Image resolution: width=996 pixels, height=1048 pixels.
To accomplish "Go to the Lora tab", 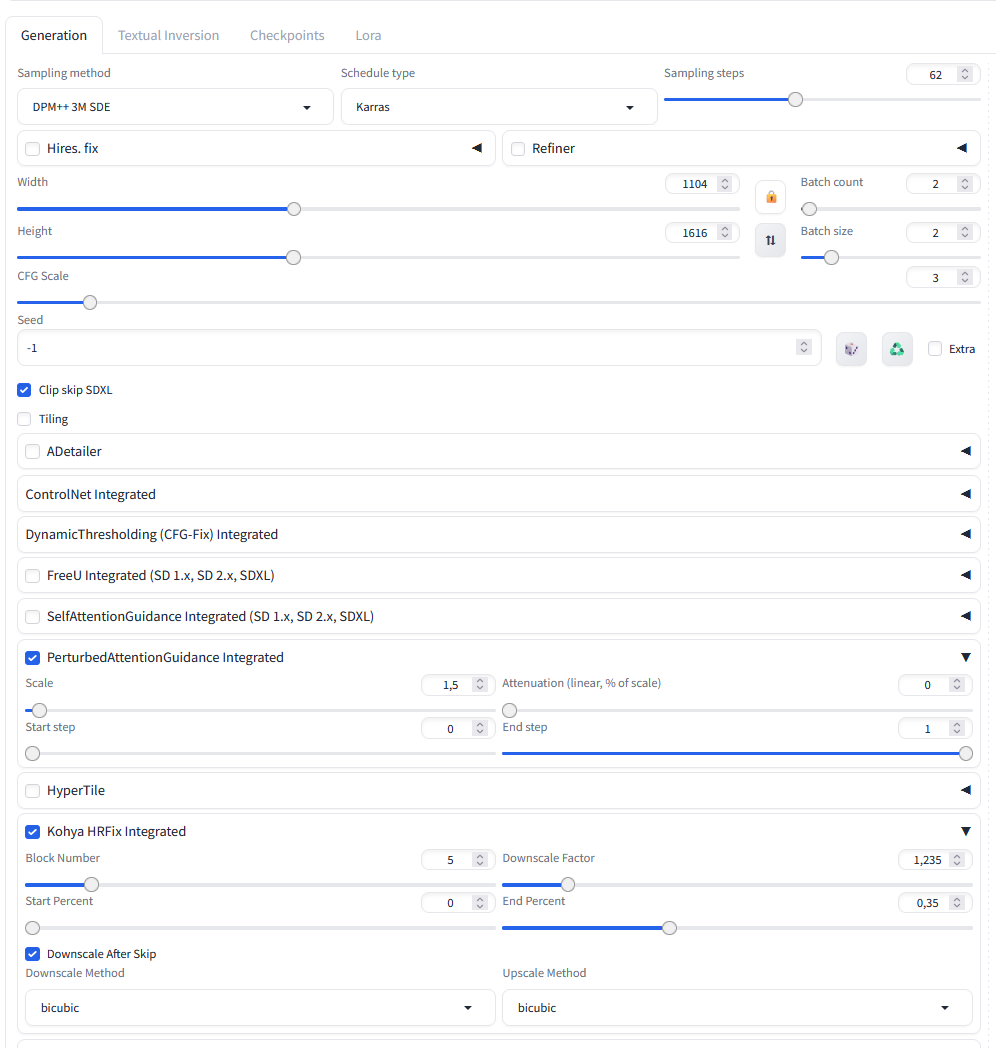I will tap(368, 35).
